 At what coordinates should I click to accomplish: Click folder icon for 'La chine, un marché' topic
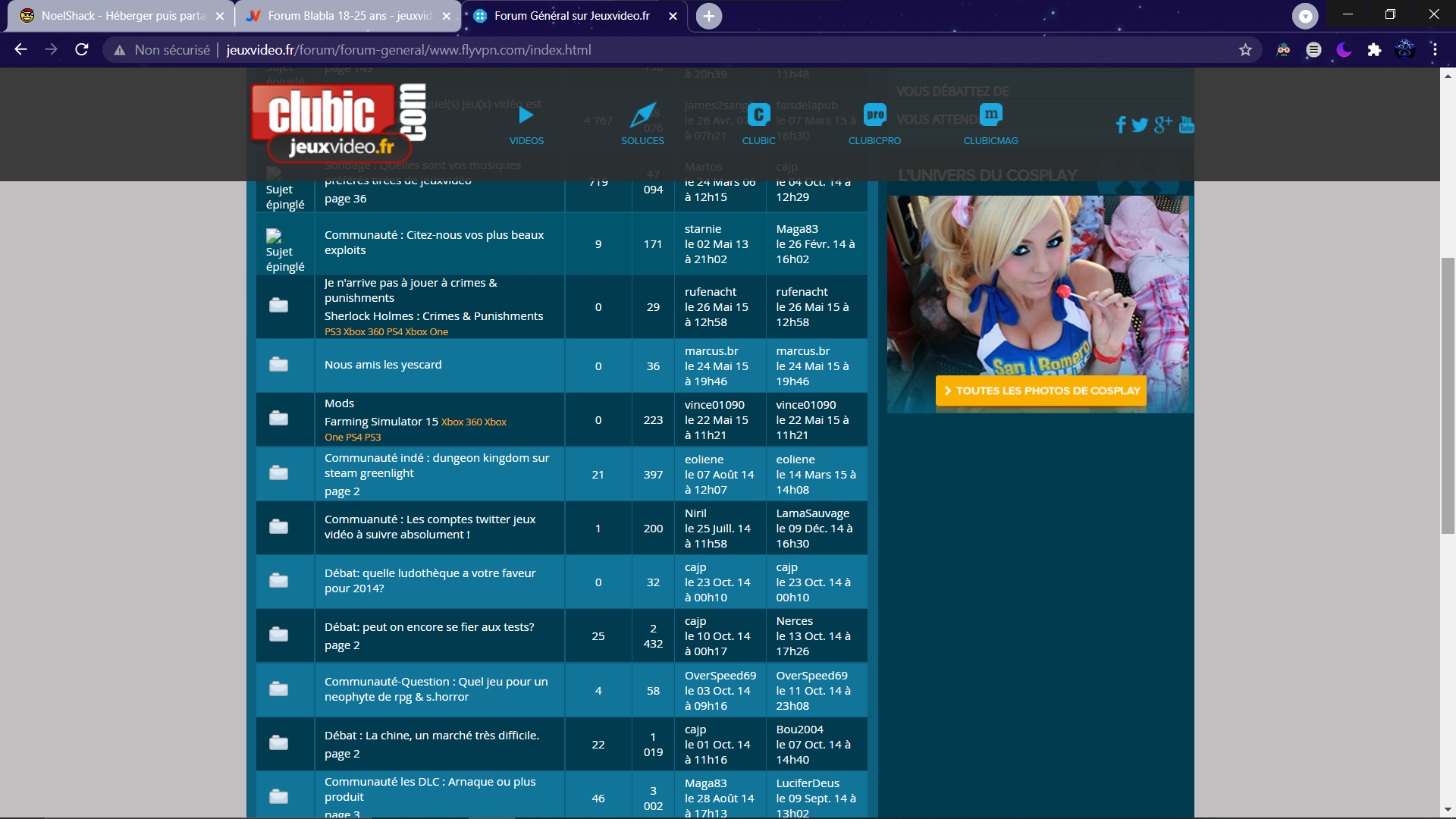click(278, 743)
